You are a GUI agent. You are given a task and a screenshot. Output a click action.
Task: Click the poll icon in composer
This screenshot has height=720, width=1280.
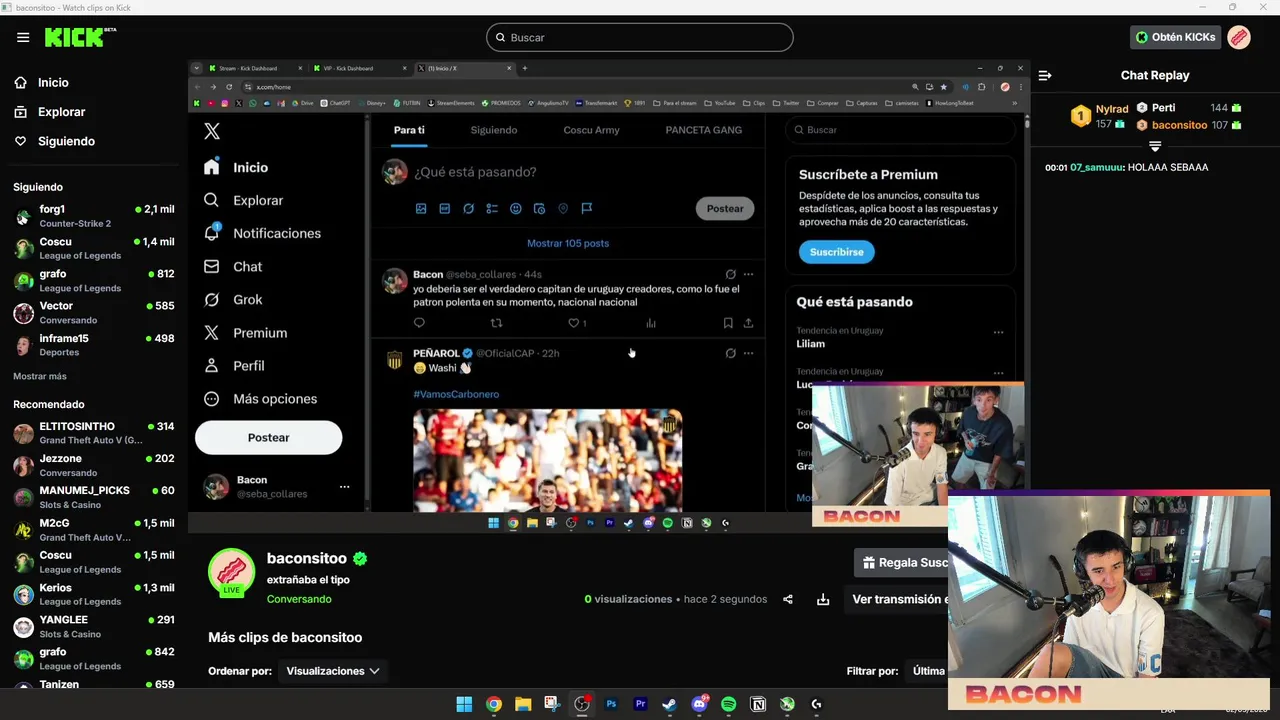(492, 209)
